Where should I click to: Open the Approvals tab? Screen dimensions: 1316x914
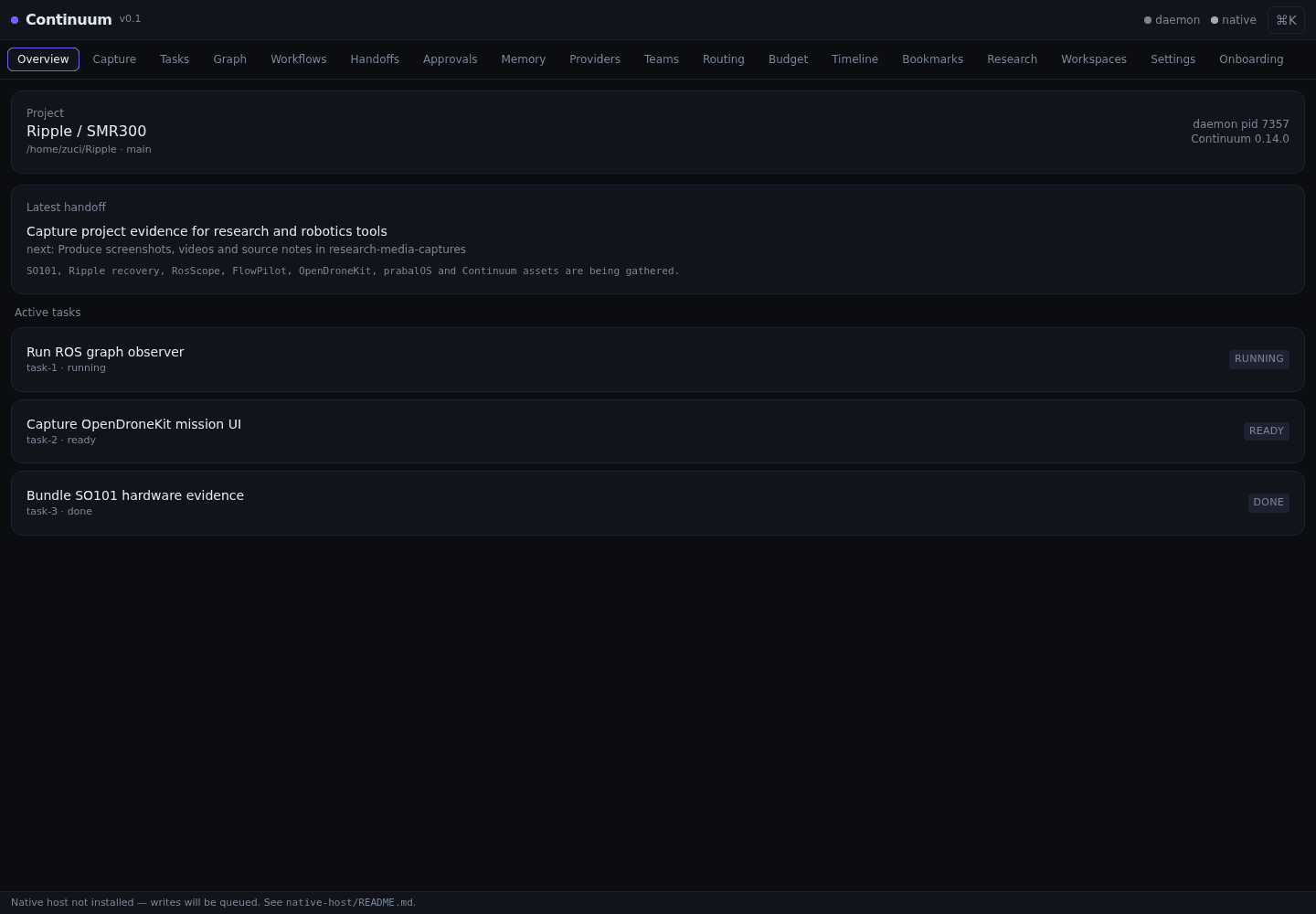click(451, 59)
